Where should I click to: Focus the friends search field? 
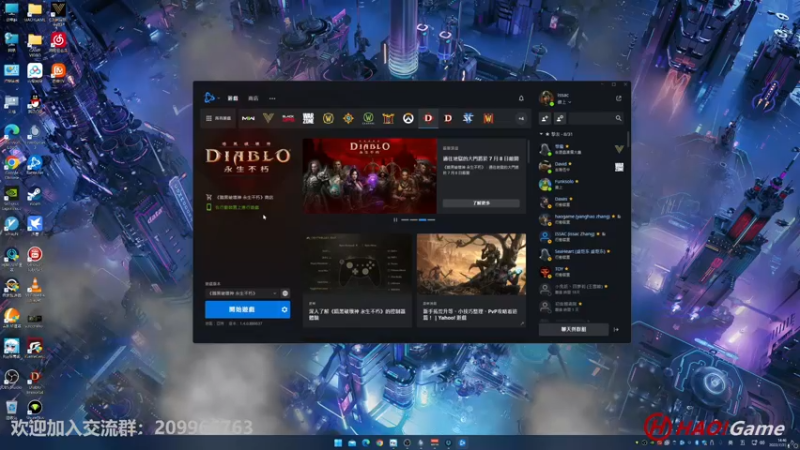click(x=595, y=118)
